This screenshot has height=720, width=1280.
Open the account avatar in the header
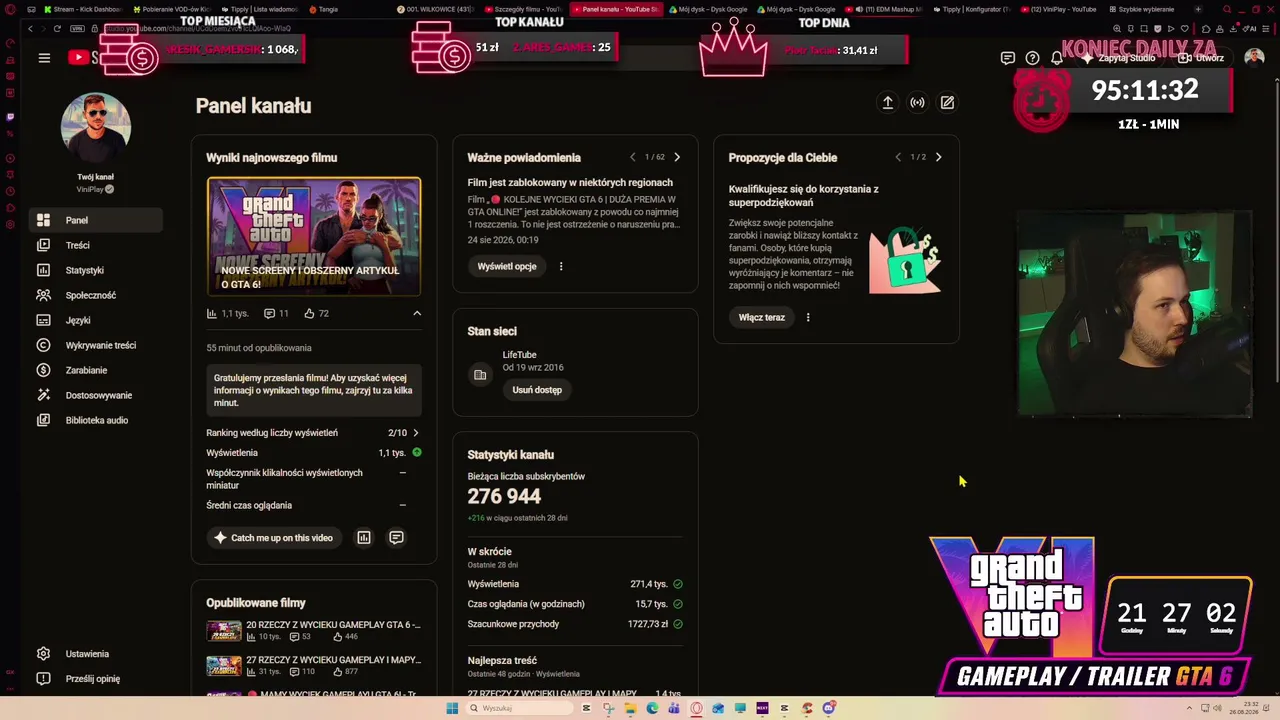1254,58
